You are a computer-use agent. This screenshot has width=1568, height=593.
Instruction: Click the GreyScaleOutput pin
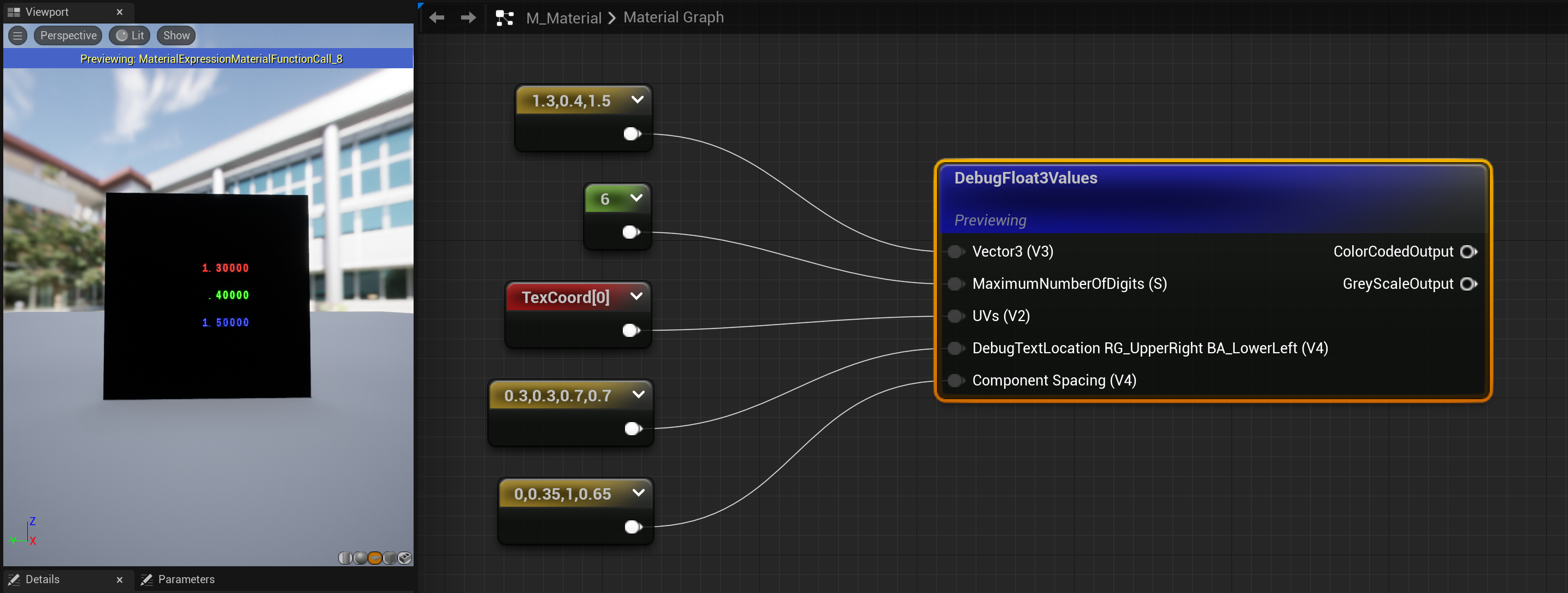(1467, 284)
